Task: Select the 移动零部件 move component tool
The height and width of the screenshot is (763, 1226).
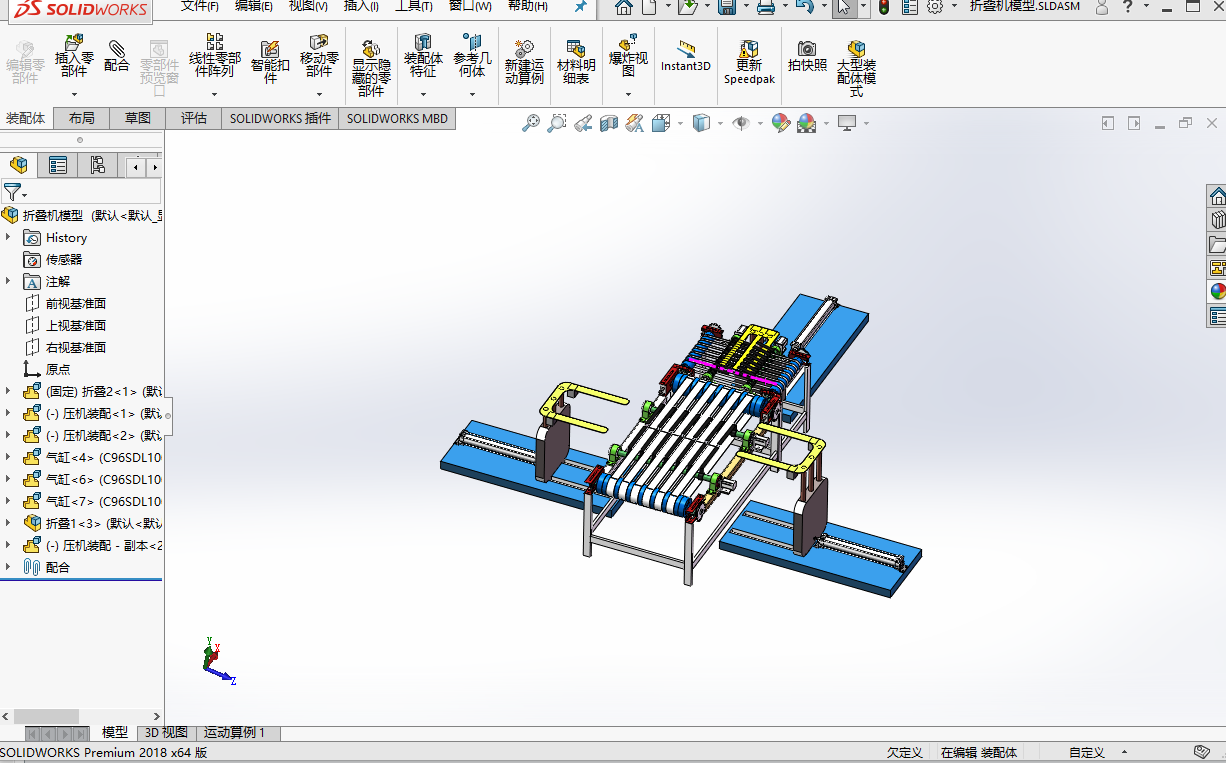Action: click(x=319, y=57)
